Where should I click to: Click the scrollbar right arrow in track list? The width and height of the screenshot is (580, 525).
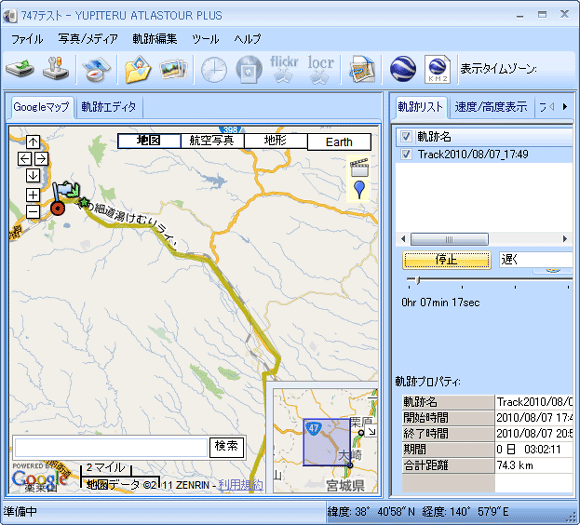tap(565, 239)
